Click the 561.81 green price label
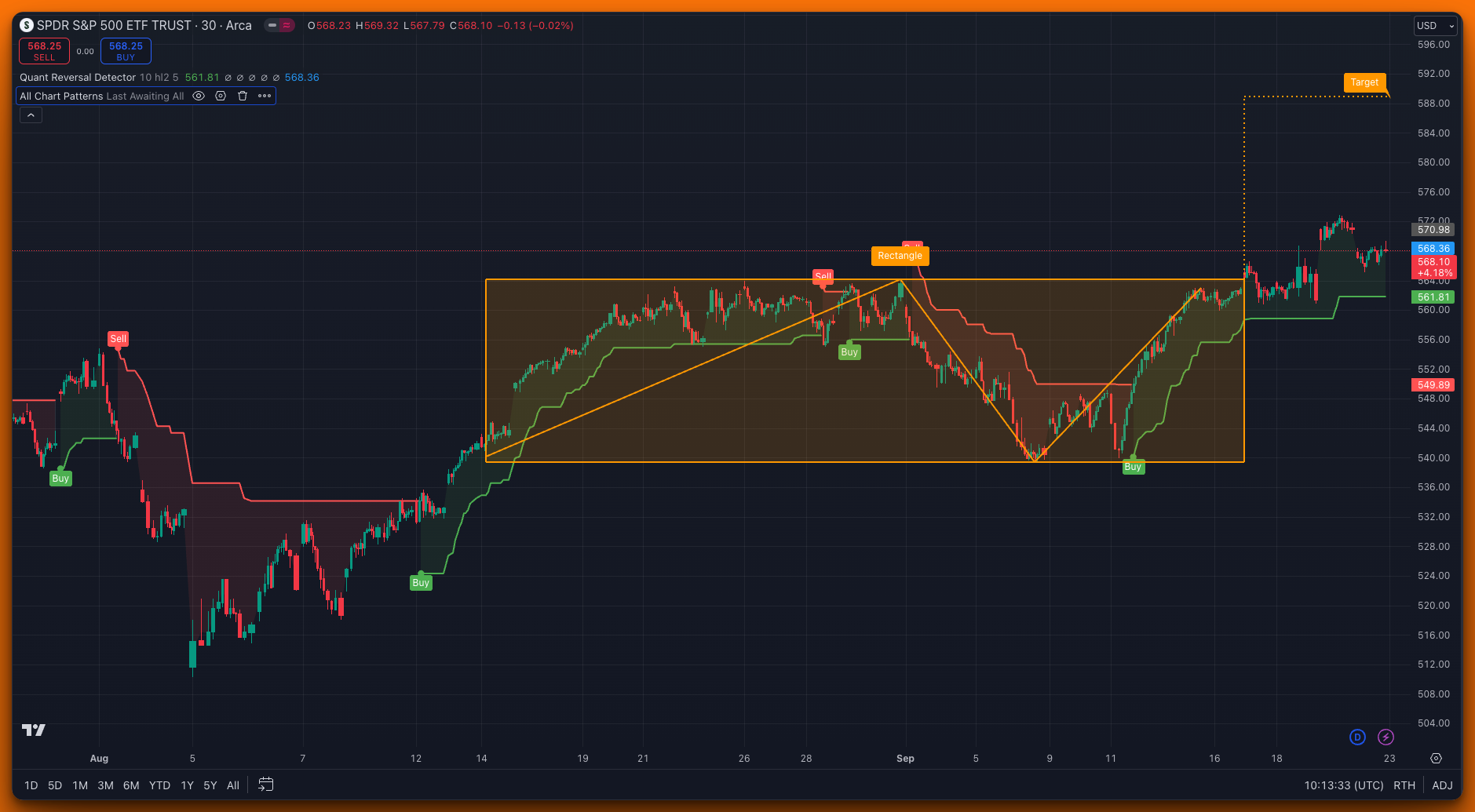This screenshot has width=1475, height=812. (x=1433, y=297)
